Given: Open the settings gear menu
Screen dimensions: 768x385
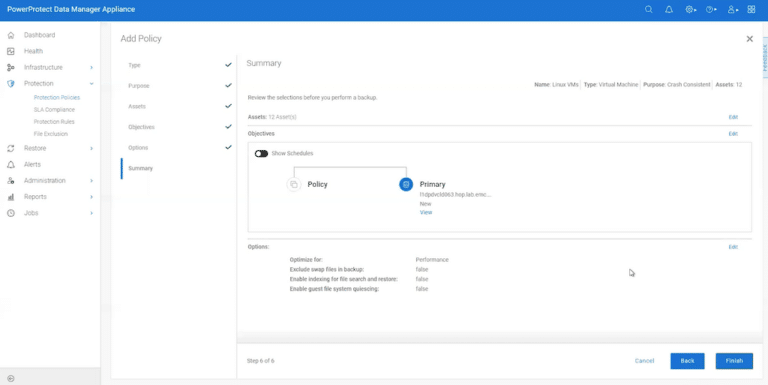Looking at the screenshot, I should point(690,9).
